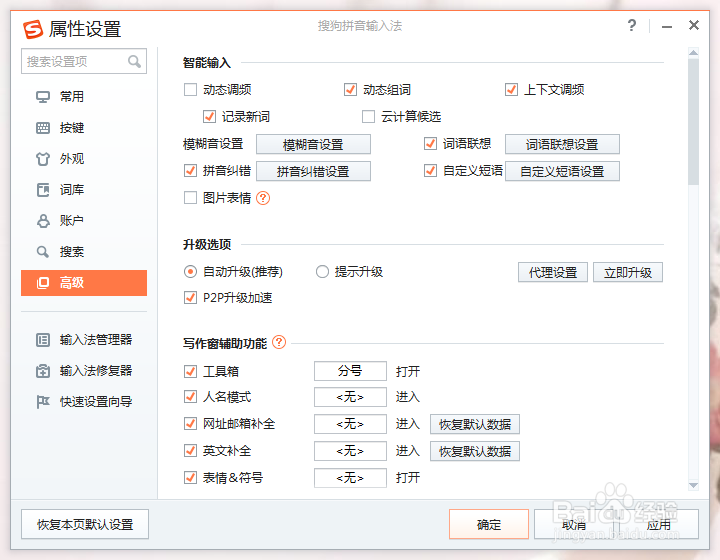Close the 属性设置 window
This screenshot has width=720, height=560.
(x=694, y=25)
